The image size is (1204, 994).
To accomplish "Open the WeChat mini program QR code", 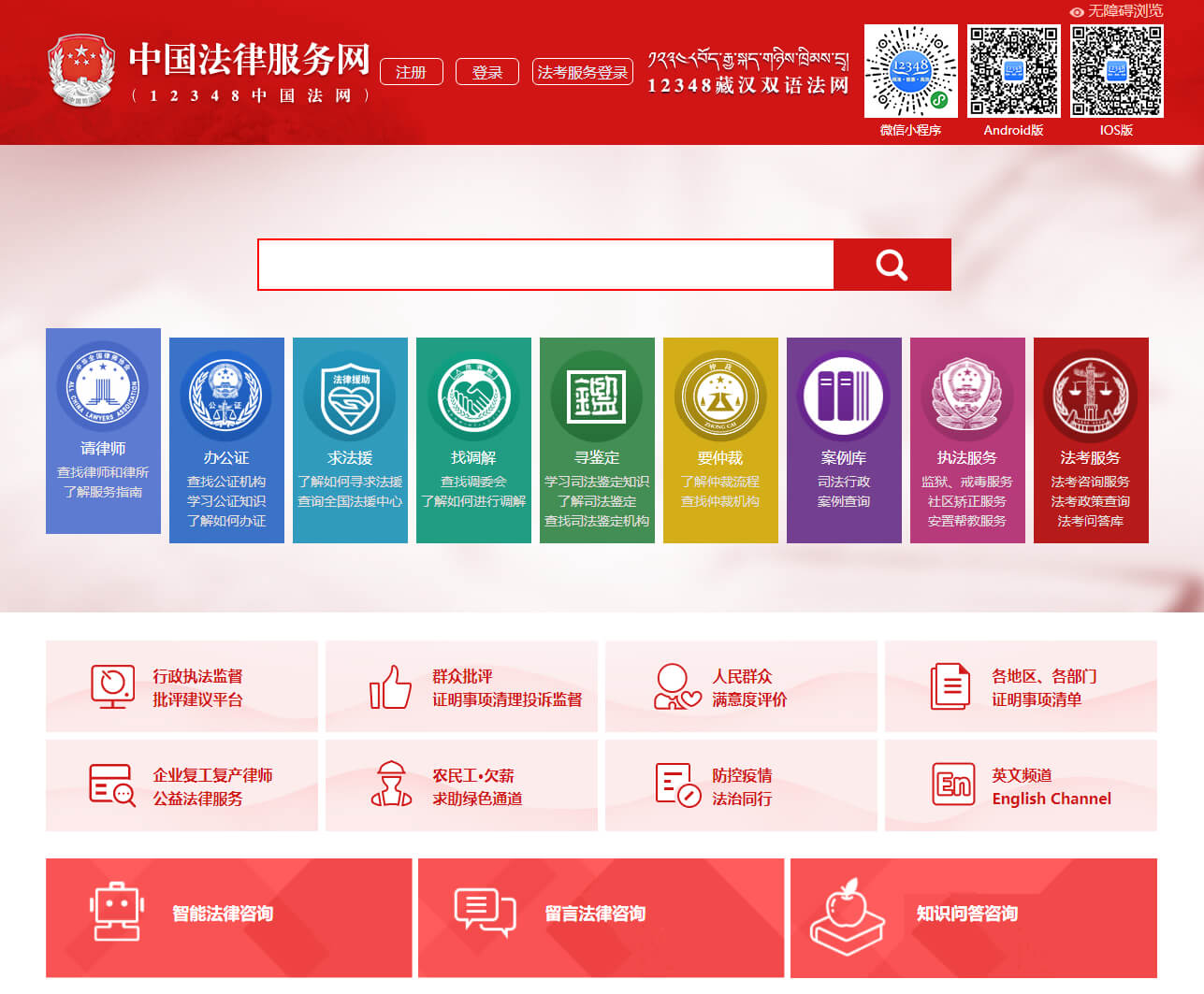I will click(910, 71).
